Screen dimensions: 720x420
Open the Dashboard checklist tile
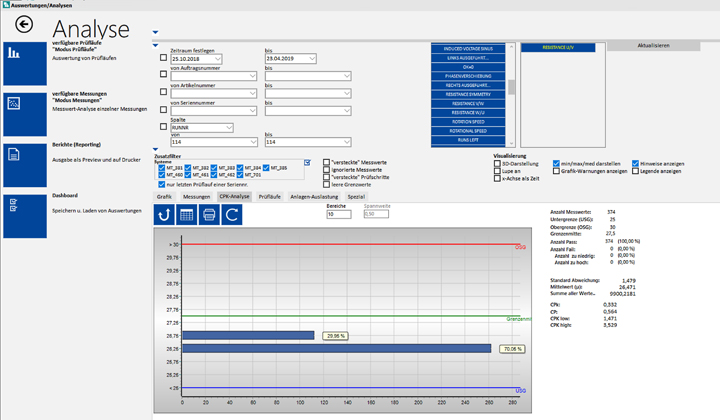pyautogui.click(x=25, y=216)
